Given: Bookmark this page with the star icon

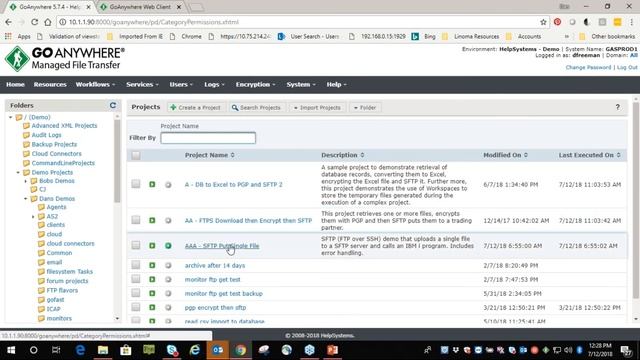Looking at the screenshot, I should (543, 22).
